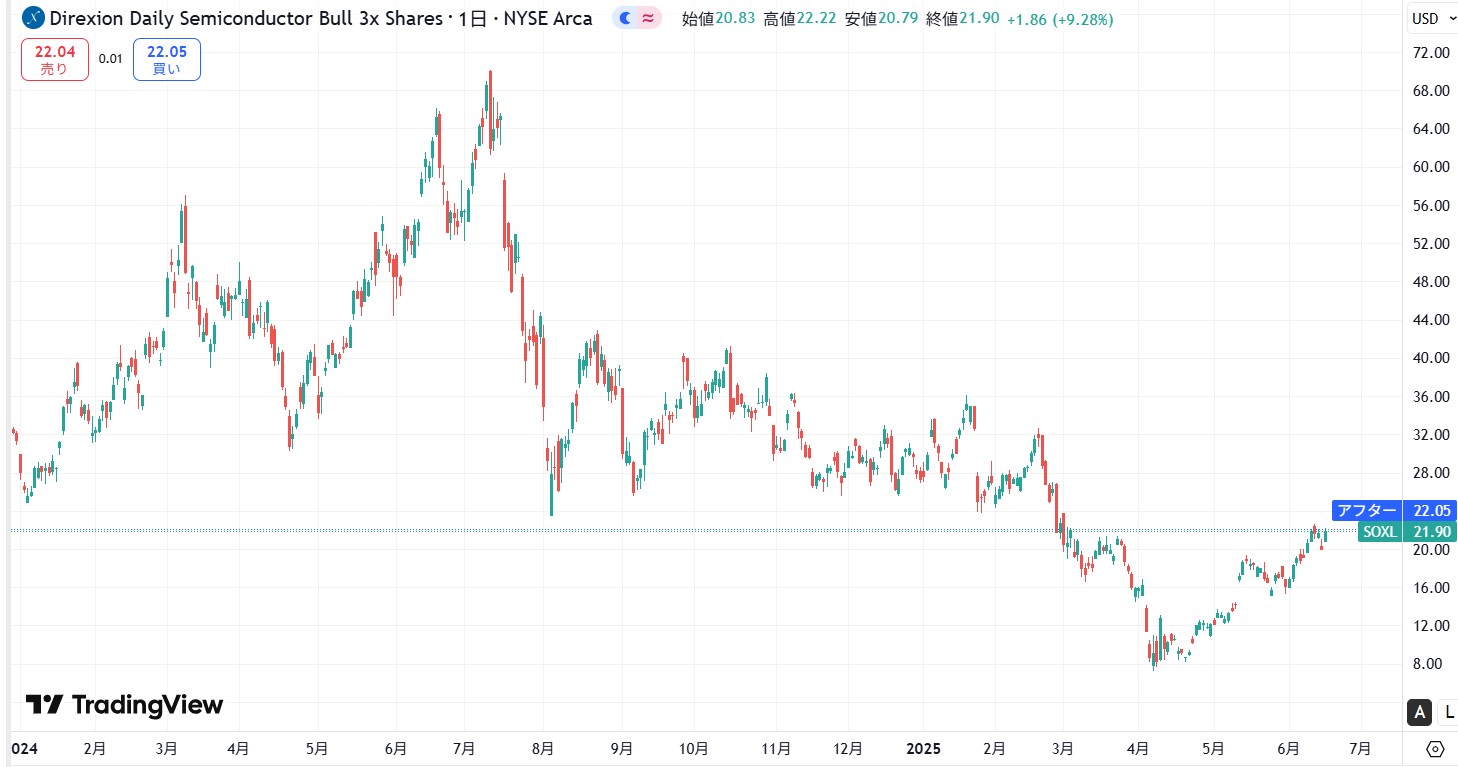Image resolution: width=1458 pixels, height=767 pixels.
Task: Click the red 22.04 売り sell button
Action: pyautogui.click(x=55, y=60)
